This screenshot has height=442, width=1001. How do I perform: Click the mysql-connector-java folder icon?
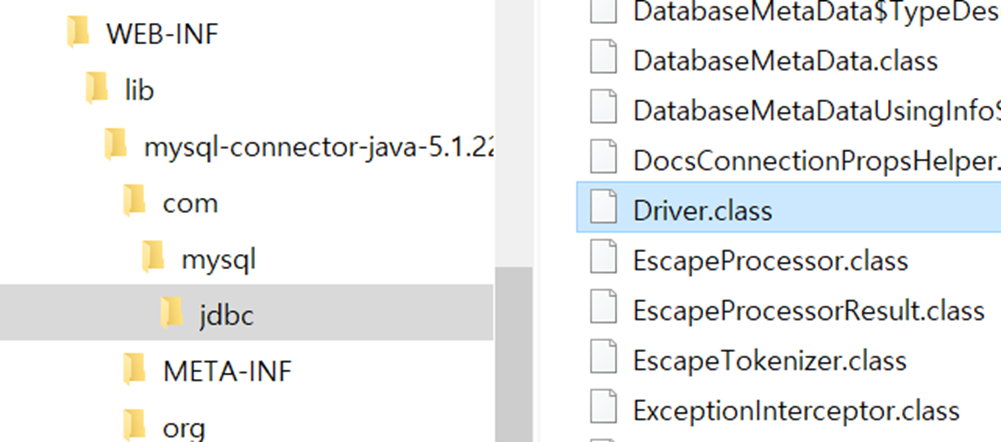(117, 145)
